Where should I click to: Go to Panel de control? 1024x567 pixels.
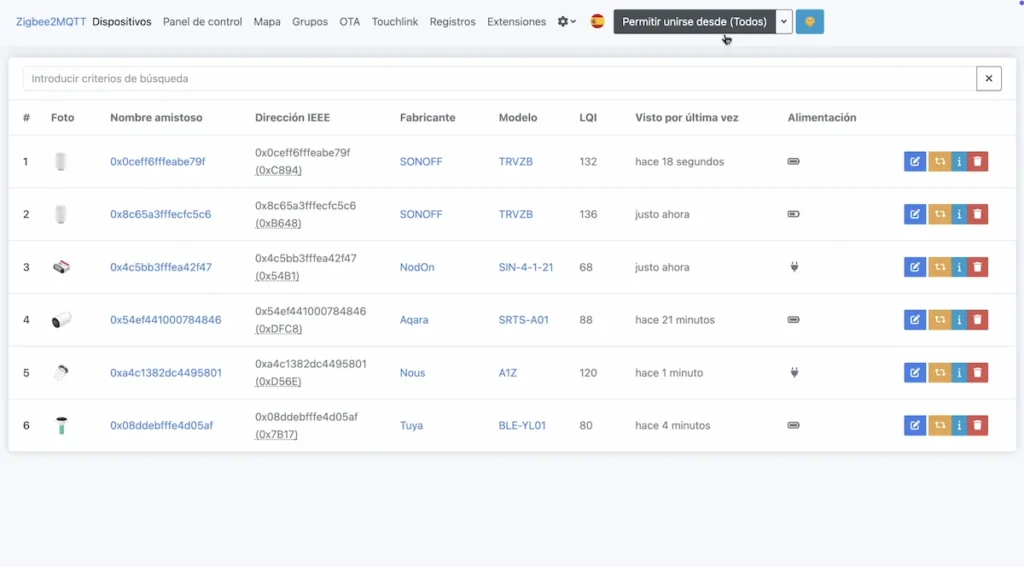click(202, 22)
